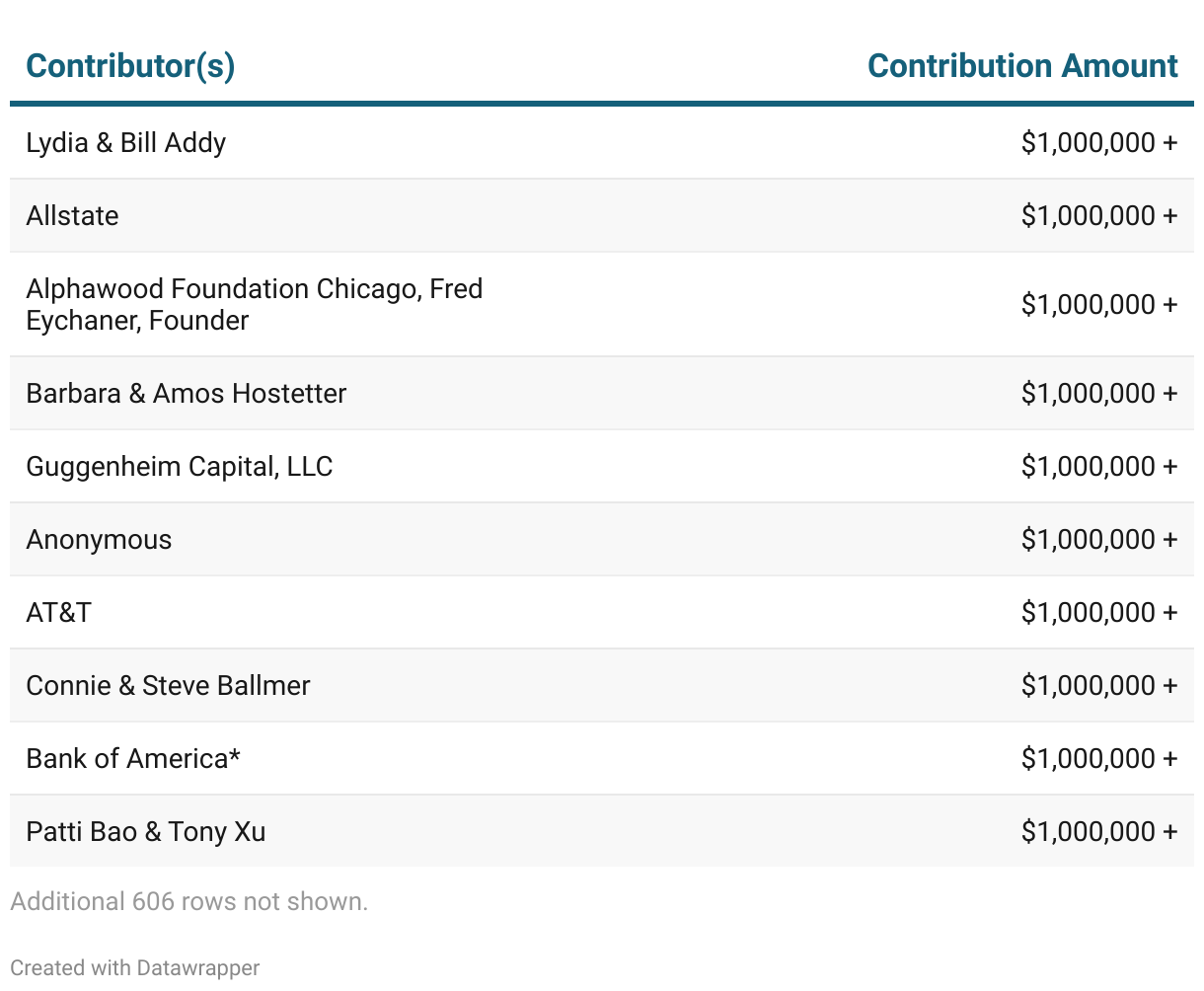Screen dimensions: 1204x991
Task: Select Alphawood Foundation Chicago contributor cell
Action: point(254,304)
